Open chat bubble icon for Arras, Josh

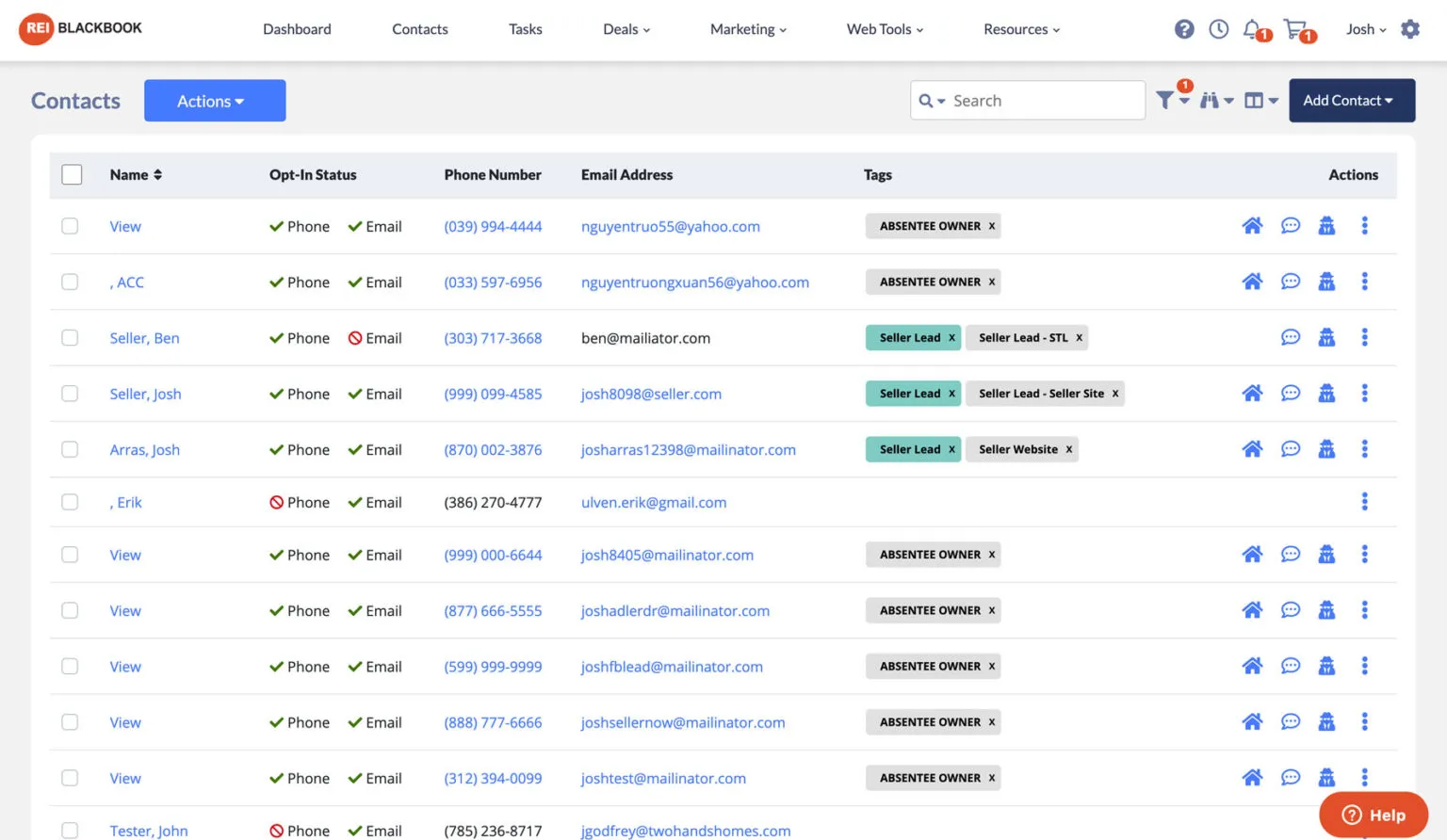coord(1290,449)
